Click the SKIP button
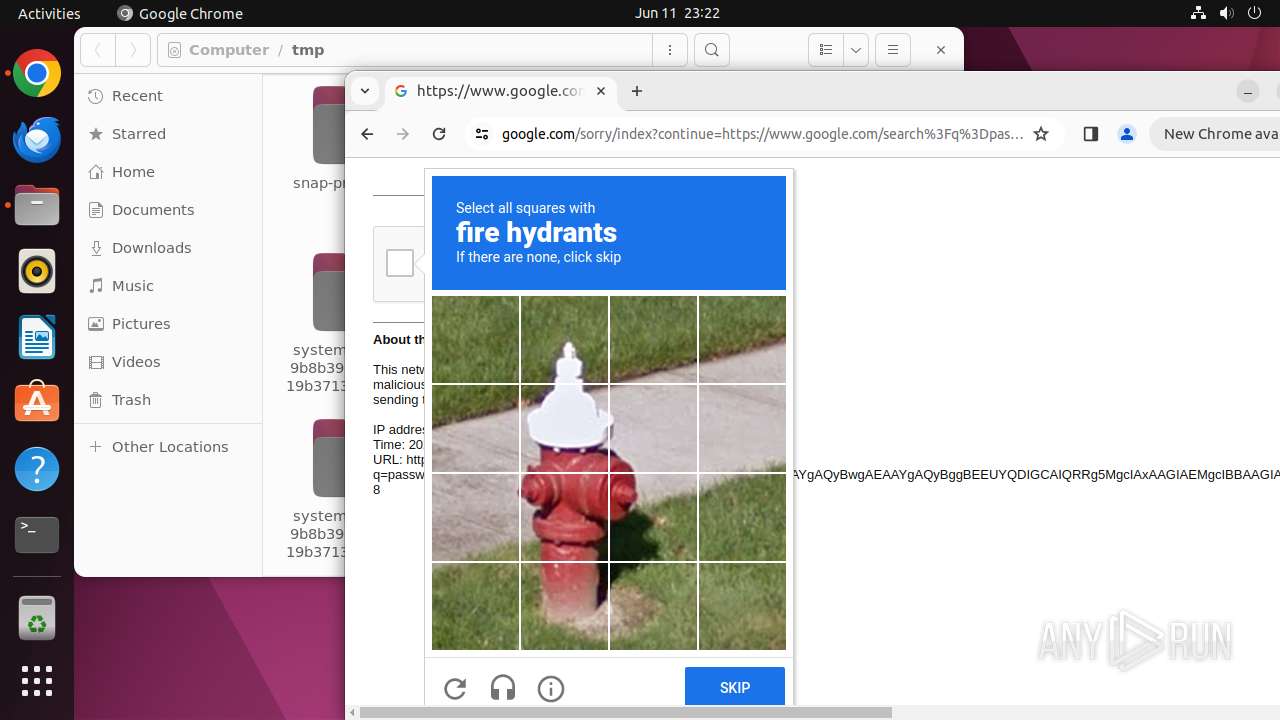The height and width of the screenshot is (720, 1280). pyautogui.click(x=735, y=687)
